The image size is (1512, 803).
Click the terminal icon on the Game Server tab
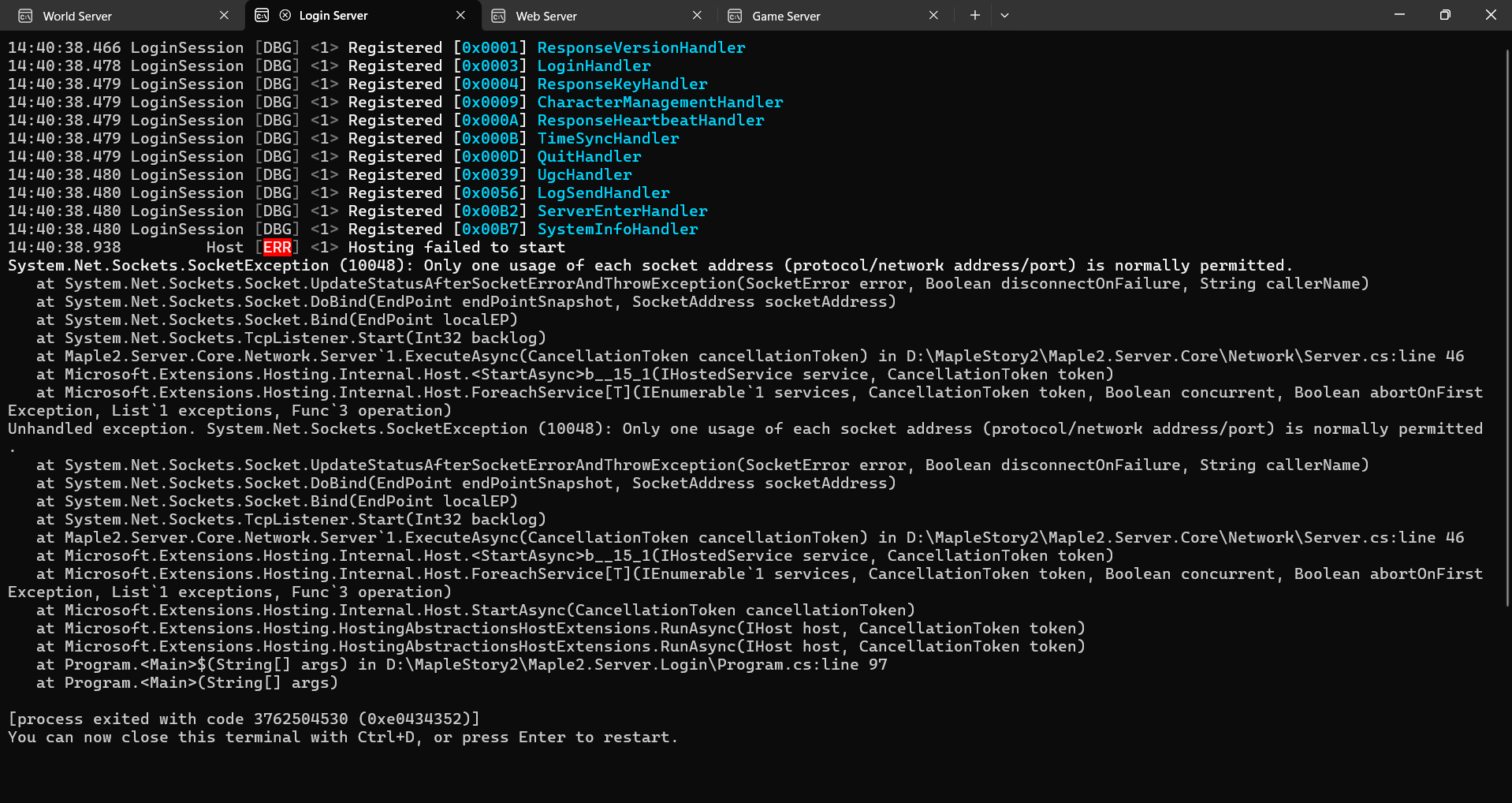point(735,16)
